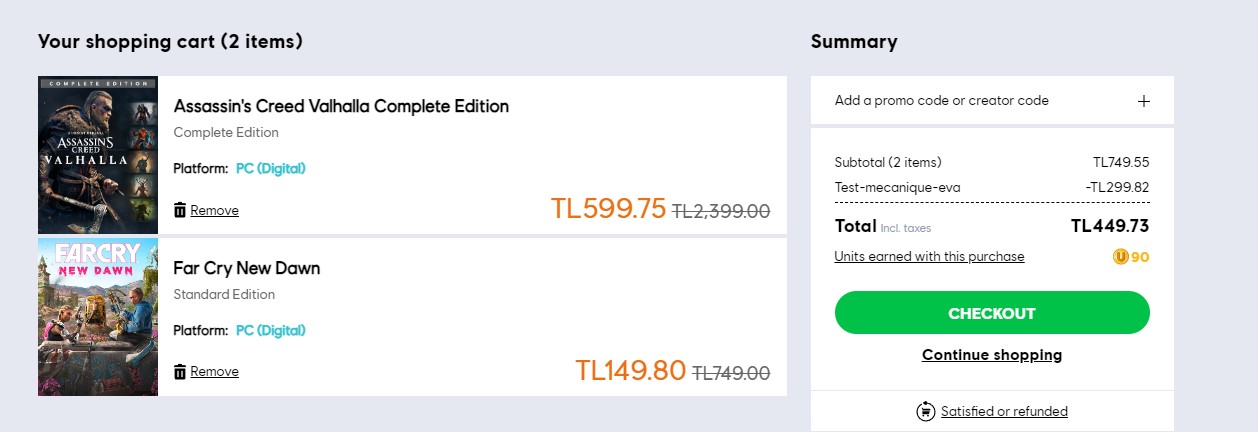Screen dimensions: 1258x432
Task: Click the Units coin icon
Action: tap(1120, 257)
